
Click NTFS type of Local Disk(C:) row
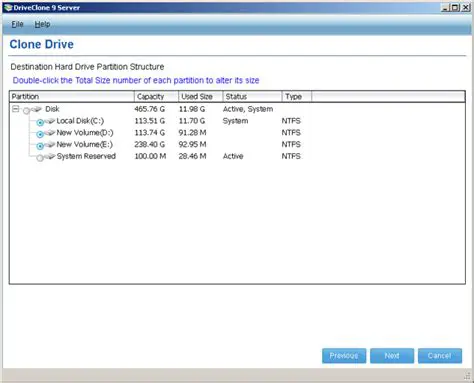coord(291,121)
